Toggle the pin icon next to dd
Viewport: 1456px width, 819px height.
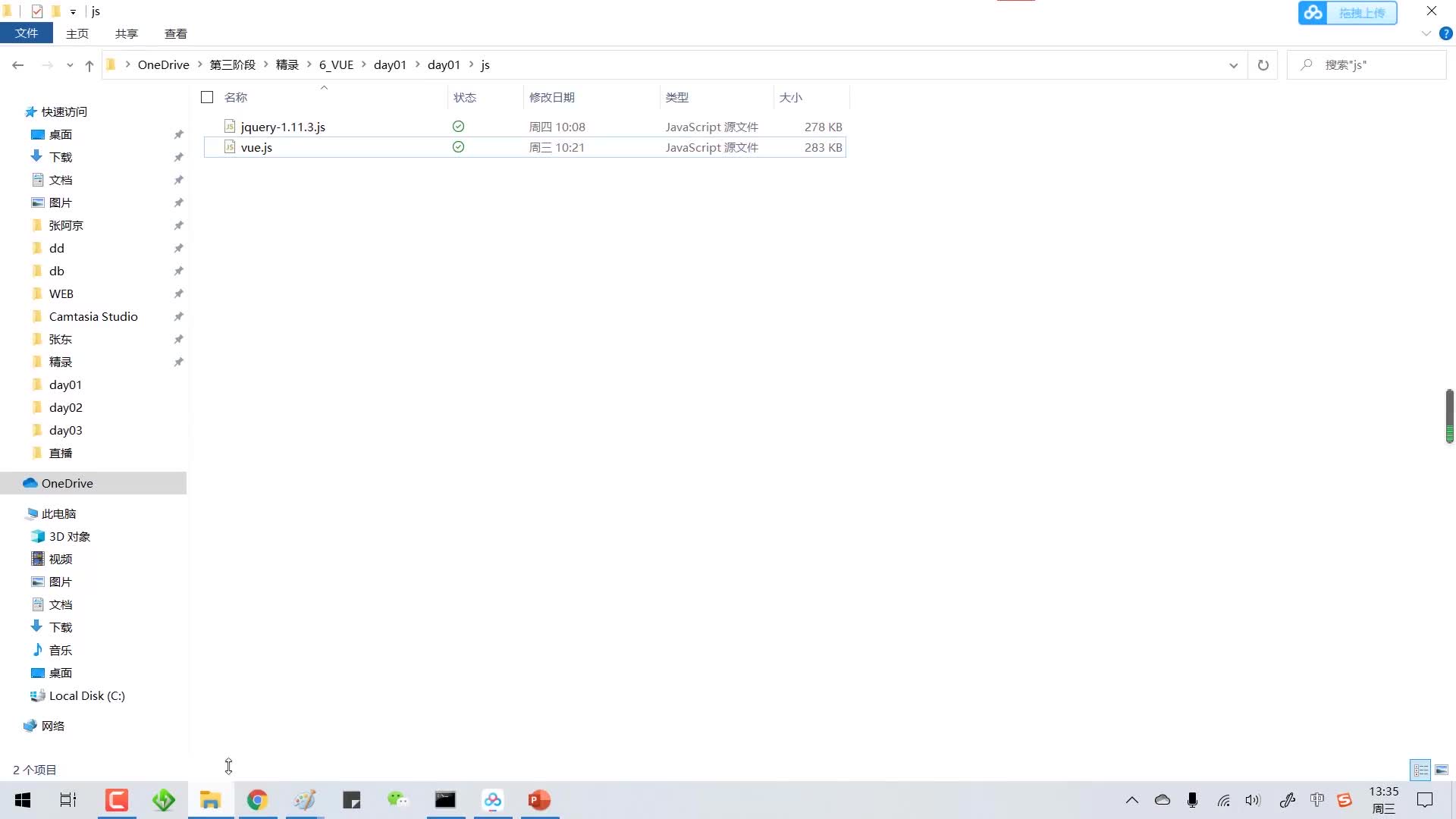coord(178,248)
